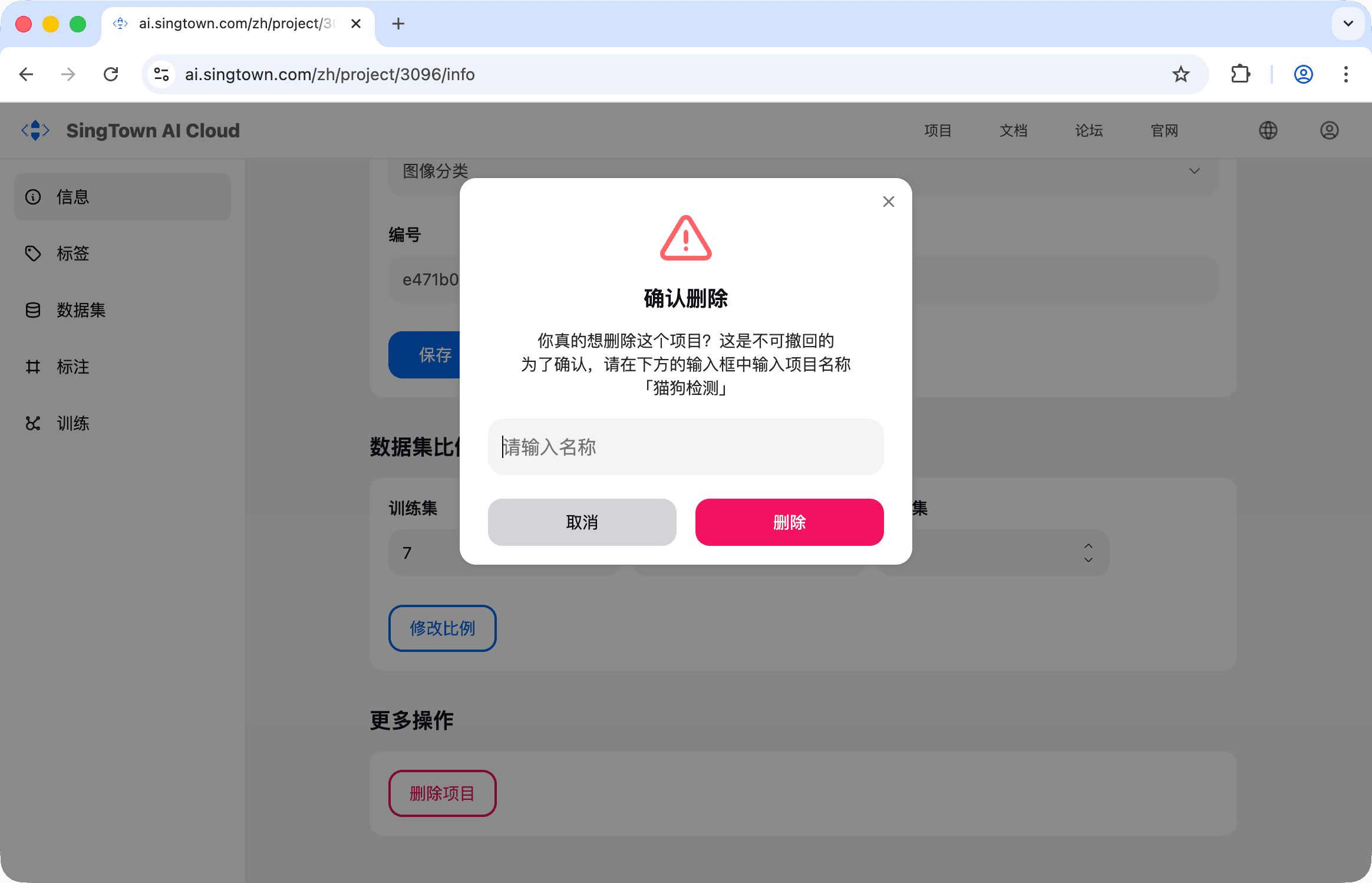Expand the 图像分类 type dropdown
The width and height of the screenshot is (1372, 883).
click(1195, 171)
